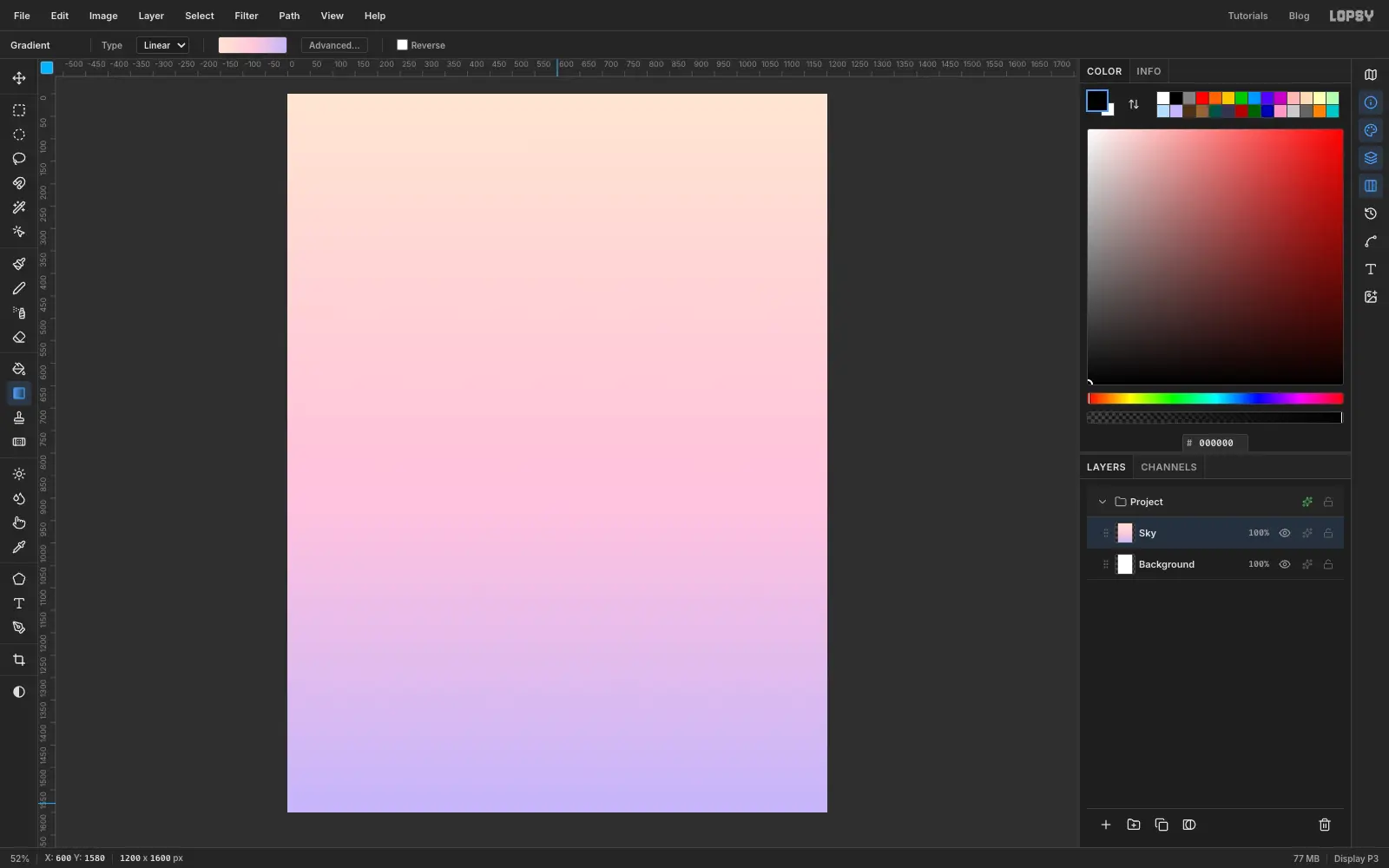Select the Lasso tool
Screen dimensions: 1389x868
[x=18, y=159]
